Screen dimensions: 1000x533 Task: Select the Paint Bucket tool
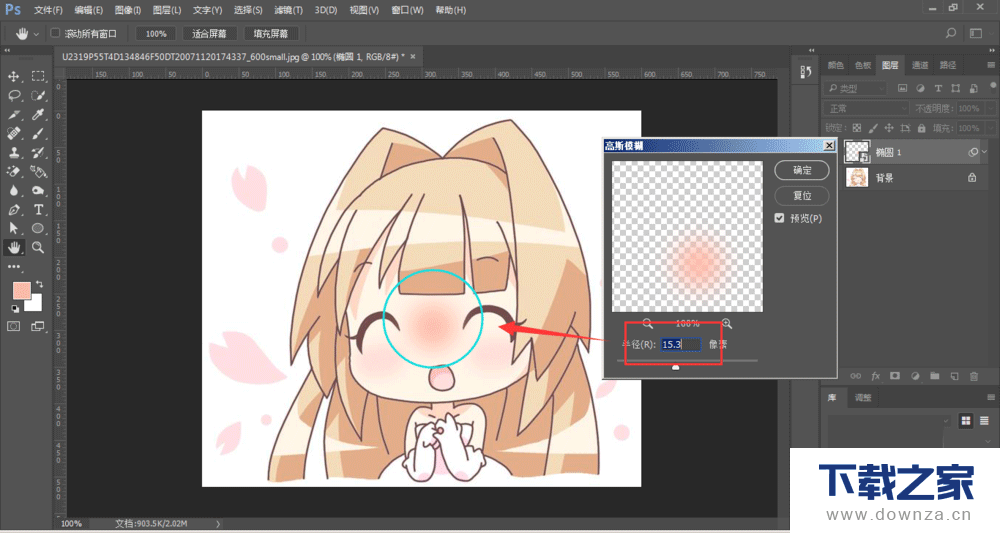(x=38, y=172)
